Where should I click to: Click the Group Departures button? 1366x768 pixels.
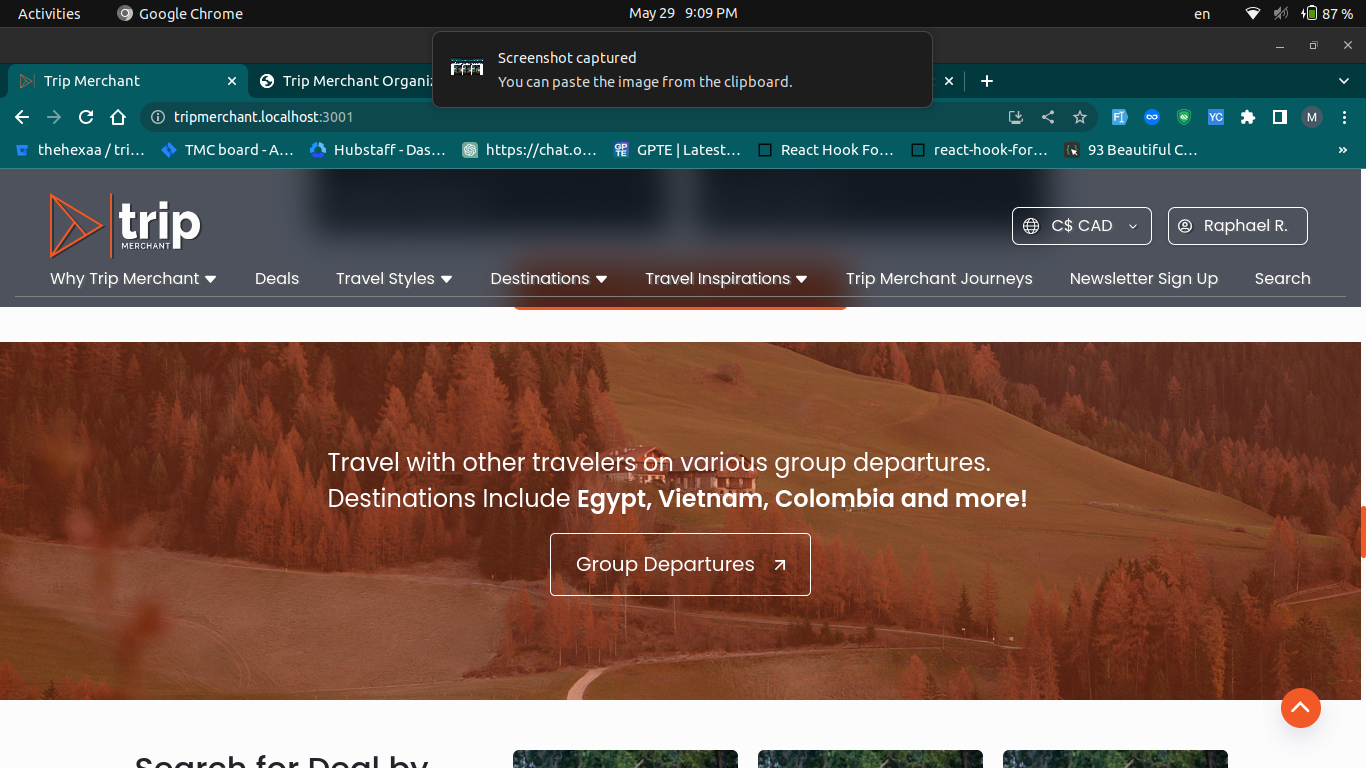(x=680, y=565)
